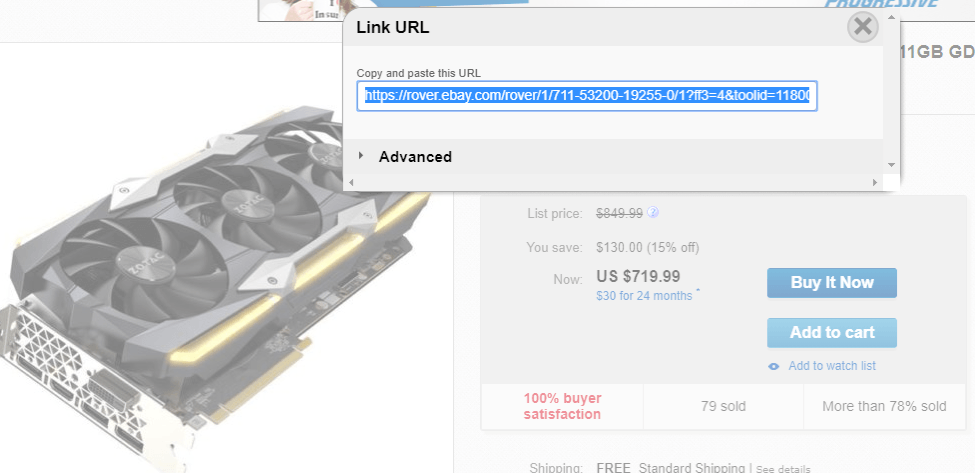Click the eye icon beside Add to watch list

click(x=774, y=367)
